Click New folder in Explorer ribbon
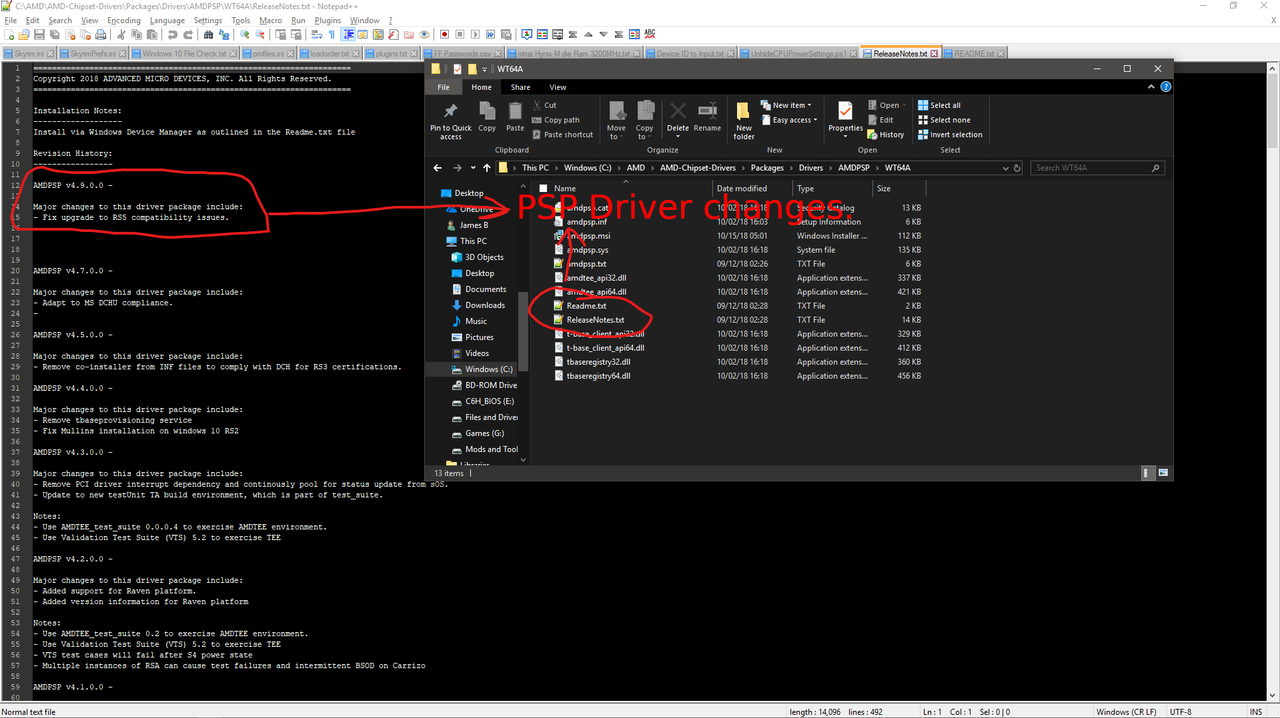Image resolution: width=1280 pixels, height=718 pixels. tap(744, 120)
